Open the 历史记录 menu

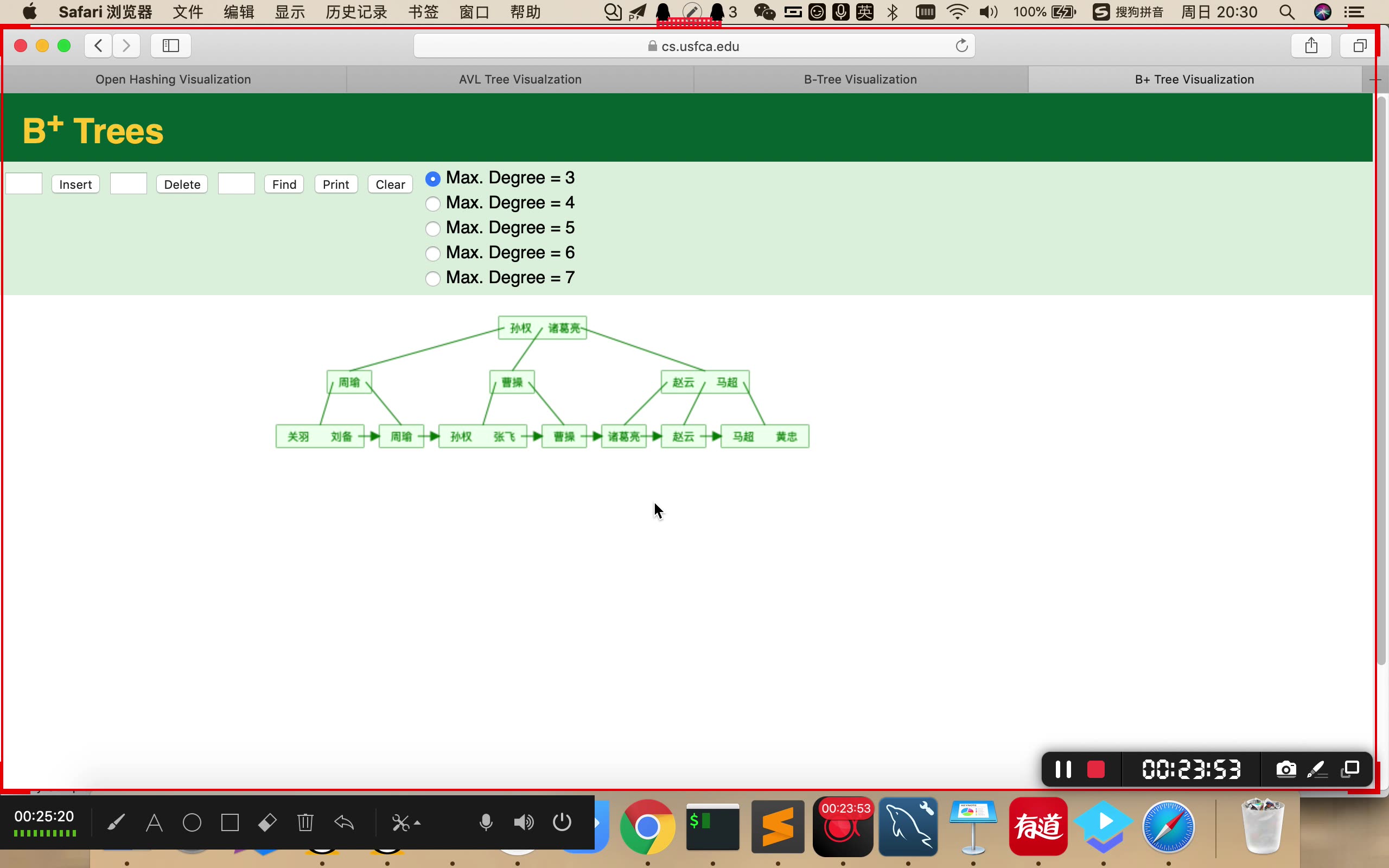[356, 12]
